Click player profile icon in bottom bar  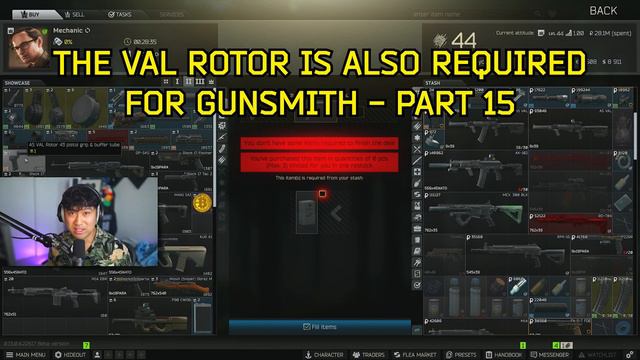point(97,355)
